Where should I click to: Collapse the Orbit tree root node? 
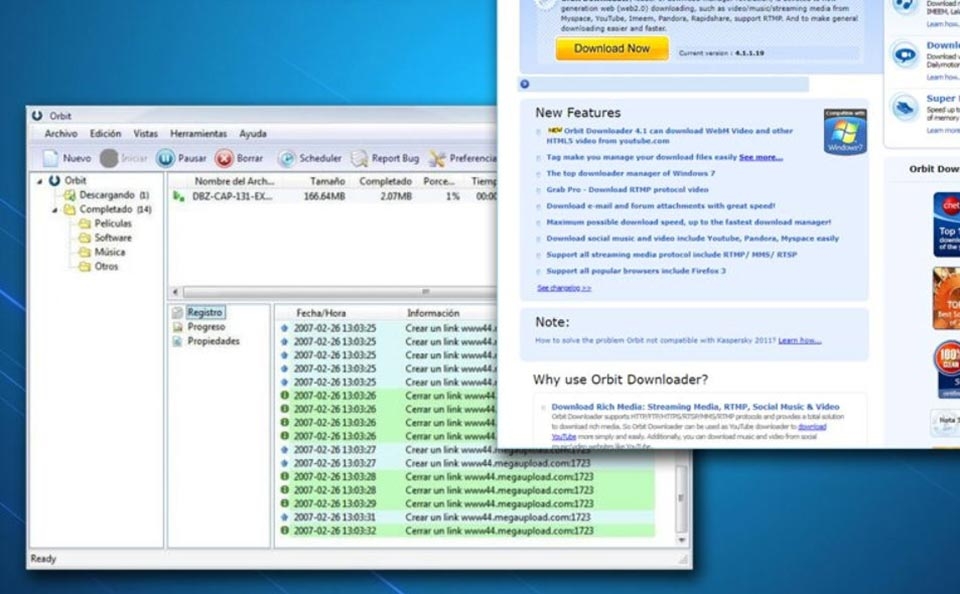point(38,181)
